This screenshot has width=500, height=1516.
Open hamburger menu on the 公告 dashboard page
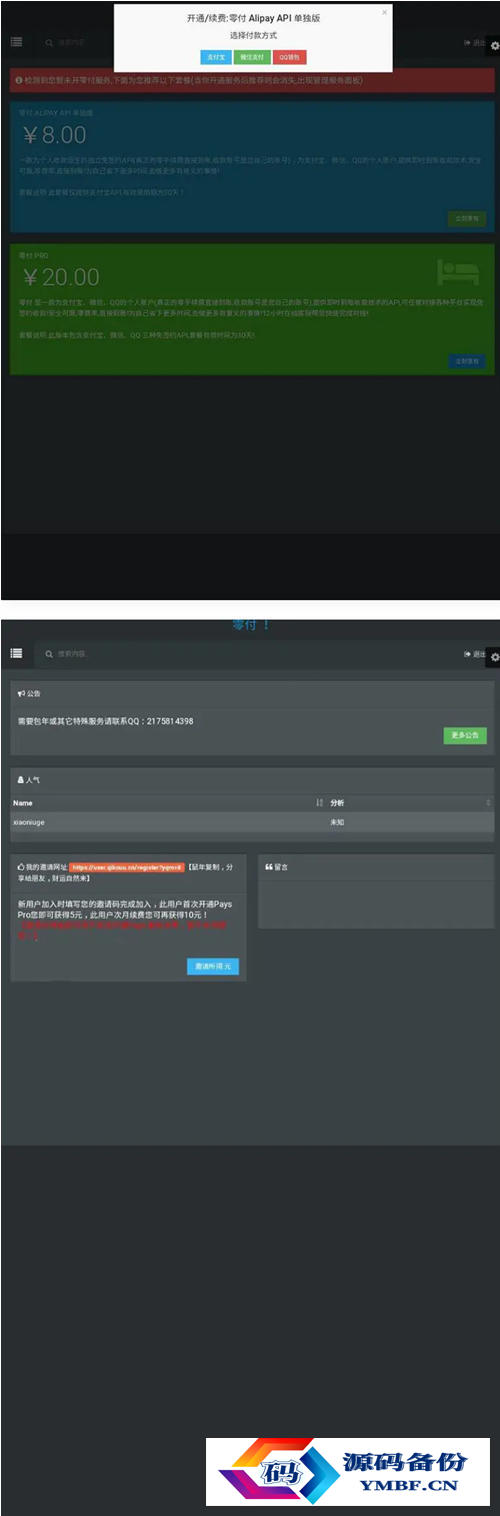click(x=16, y=653)
